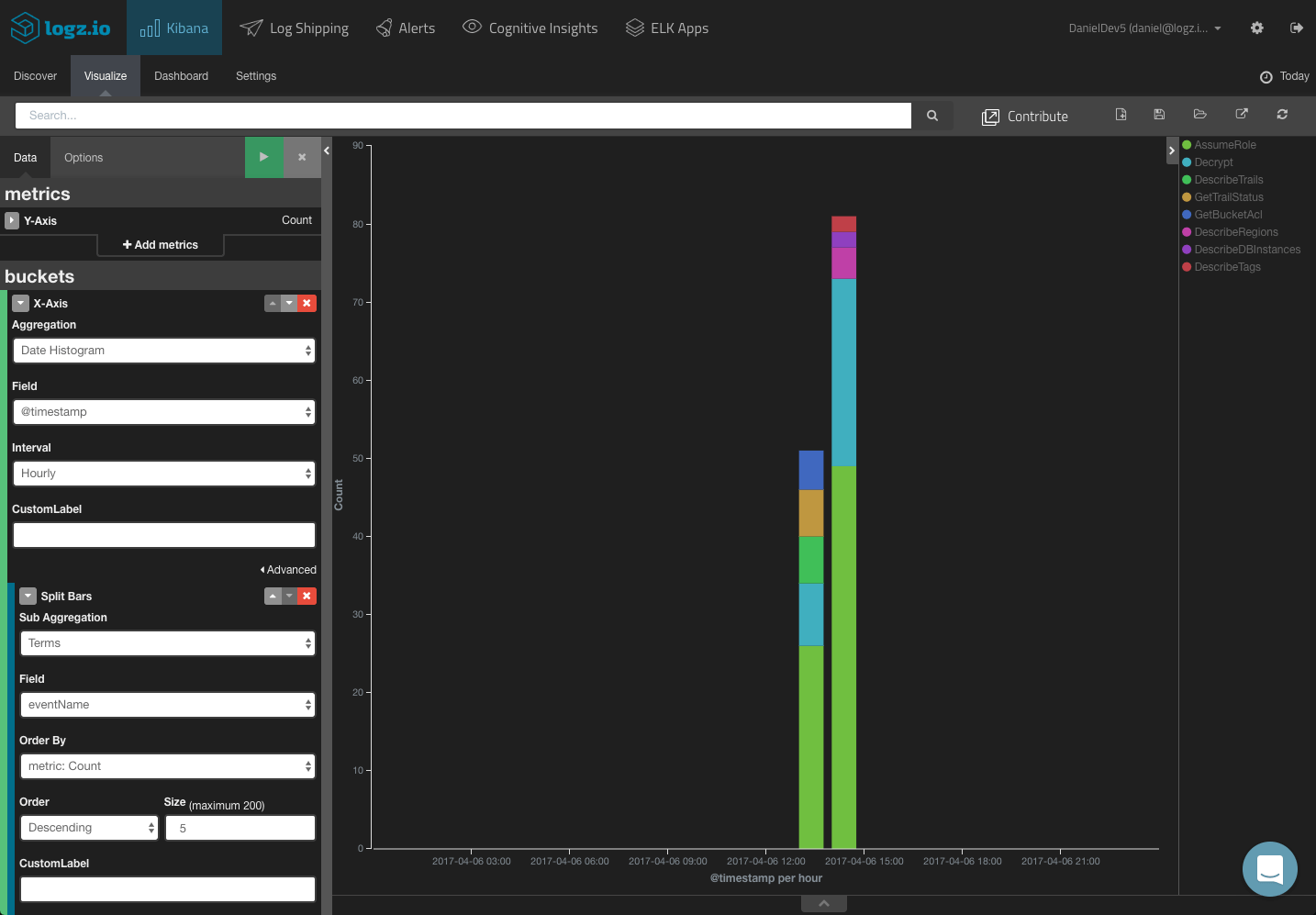Move Split Bars bucket up
This screenshot has height=915, width=1316.
click(273, 596)
